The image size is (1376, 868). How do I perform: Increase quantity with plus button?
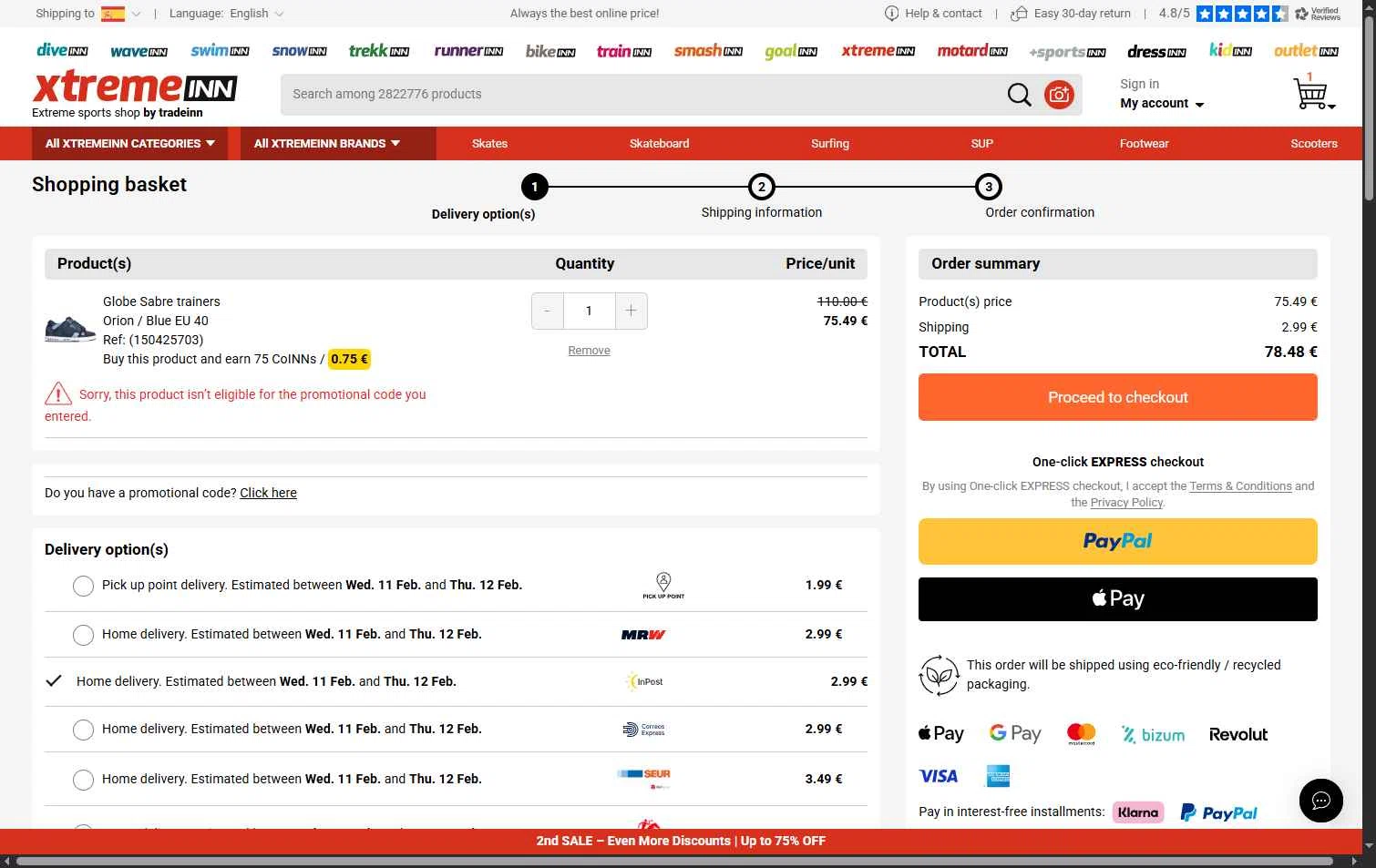click(x=632, y=311)
